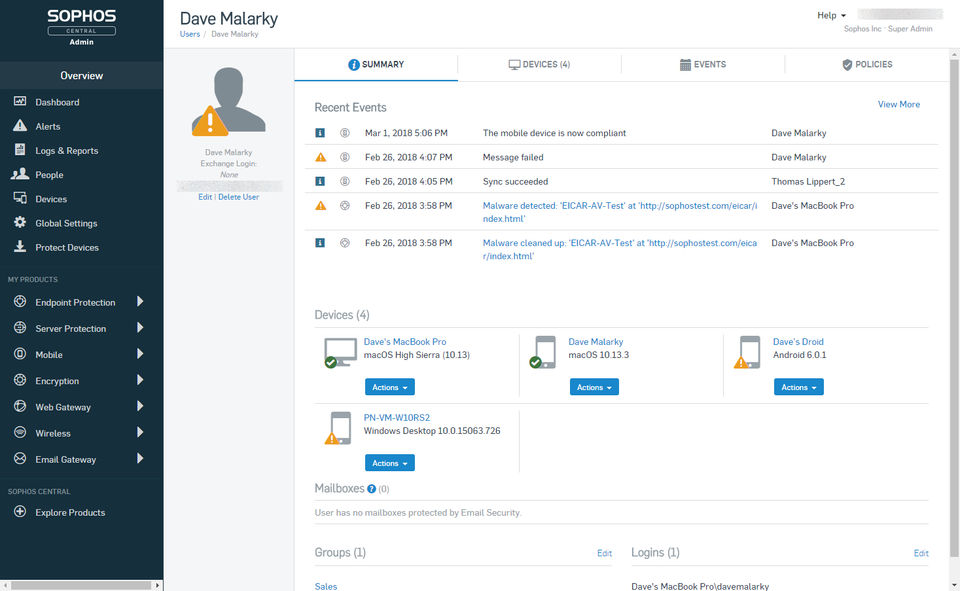The width and height of the screenshot is (960, 591).
Task: Click info icon on Sync succeeded event
Action: tap(320, 181)
